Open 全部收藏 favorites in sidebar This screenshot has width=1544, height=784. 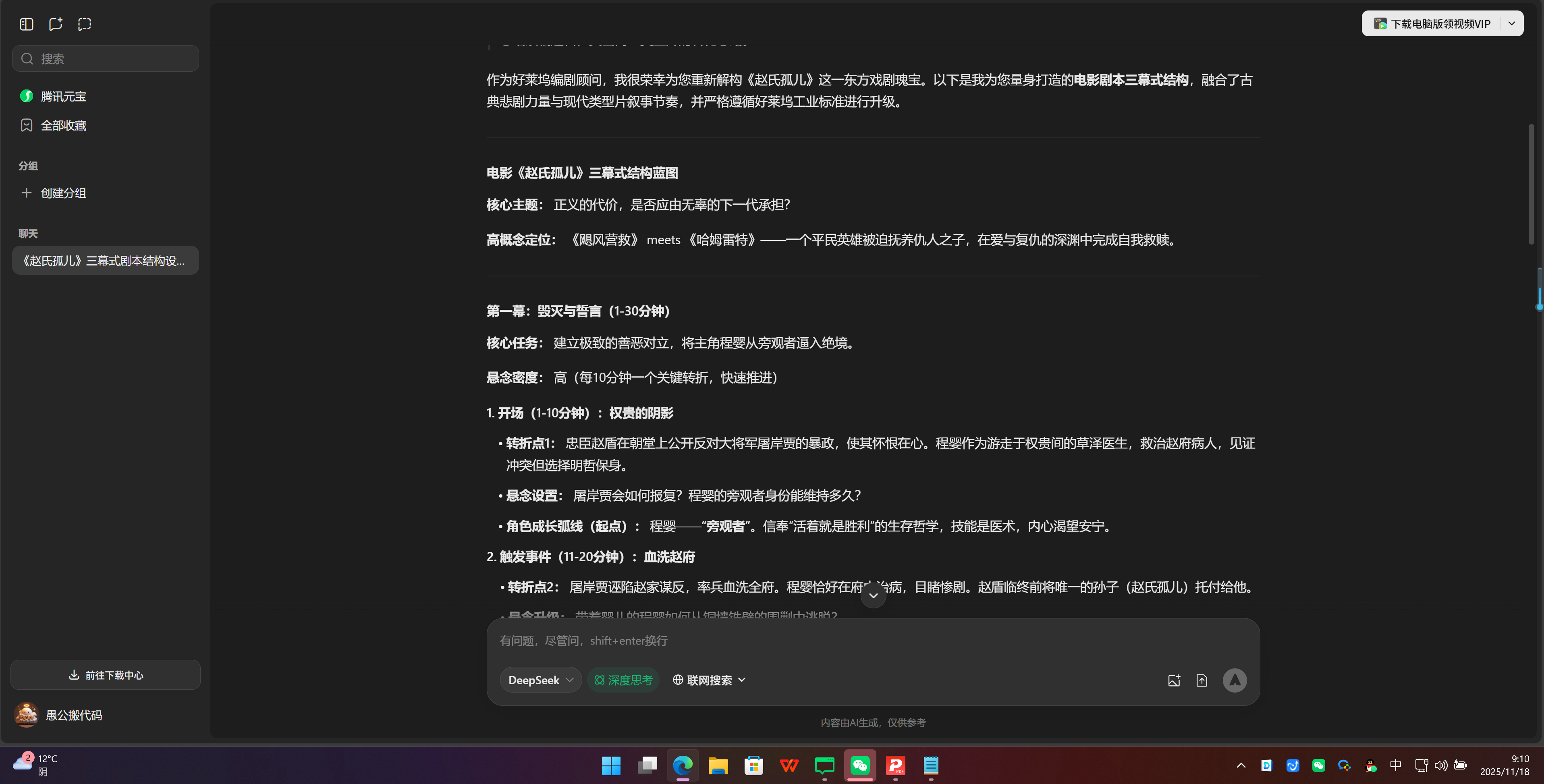point(64,125)
